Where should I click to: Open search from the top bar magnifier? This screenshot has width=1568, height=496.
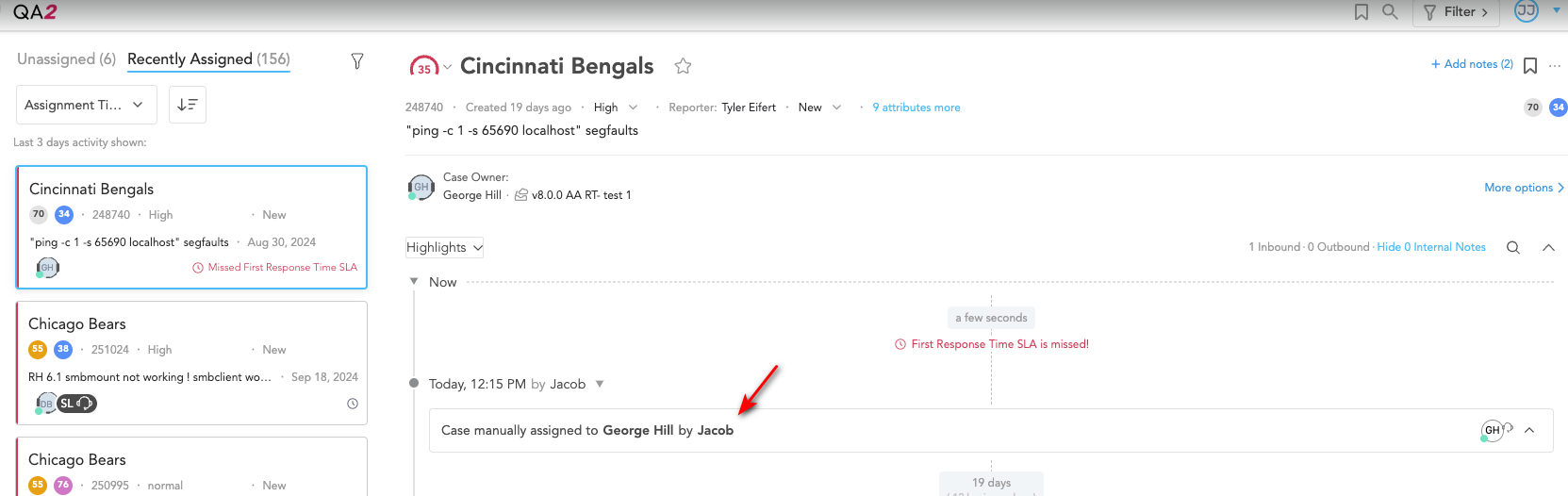[1390, 12]
